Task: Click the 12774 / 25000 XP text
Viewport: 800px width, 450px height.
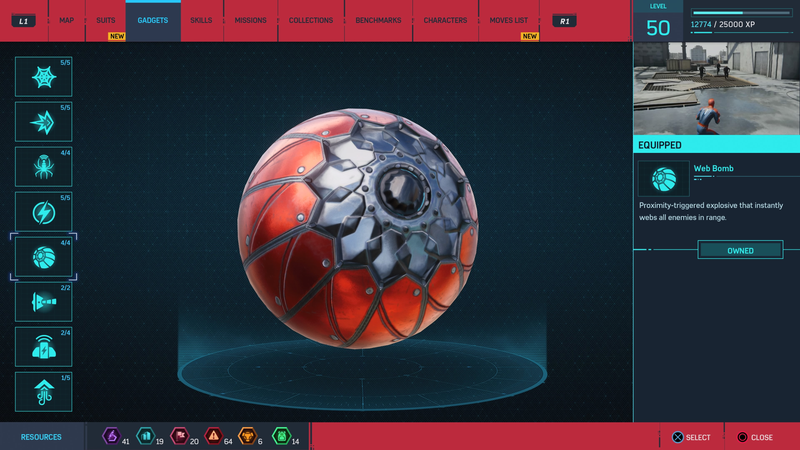Action: pos(722,24)
